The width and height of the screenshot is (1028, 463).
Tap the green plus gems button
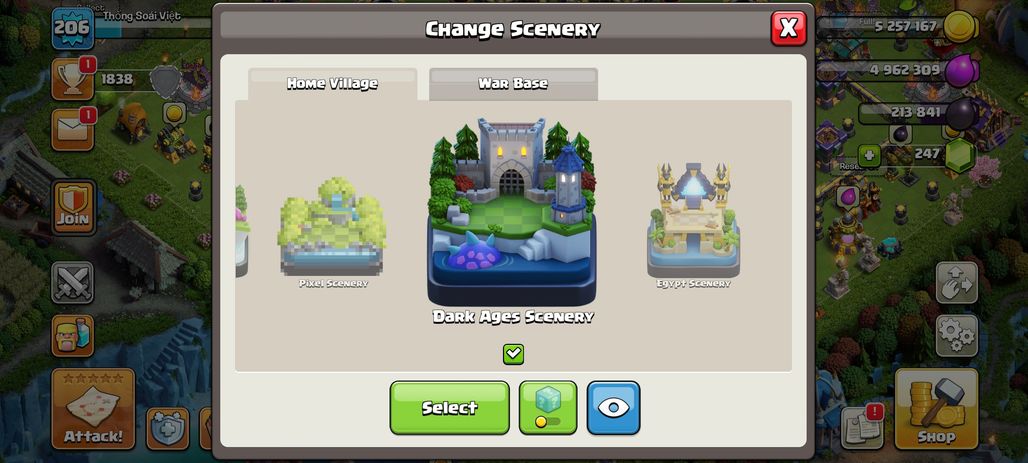[x=869, y=155]
